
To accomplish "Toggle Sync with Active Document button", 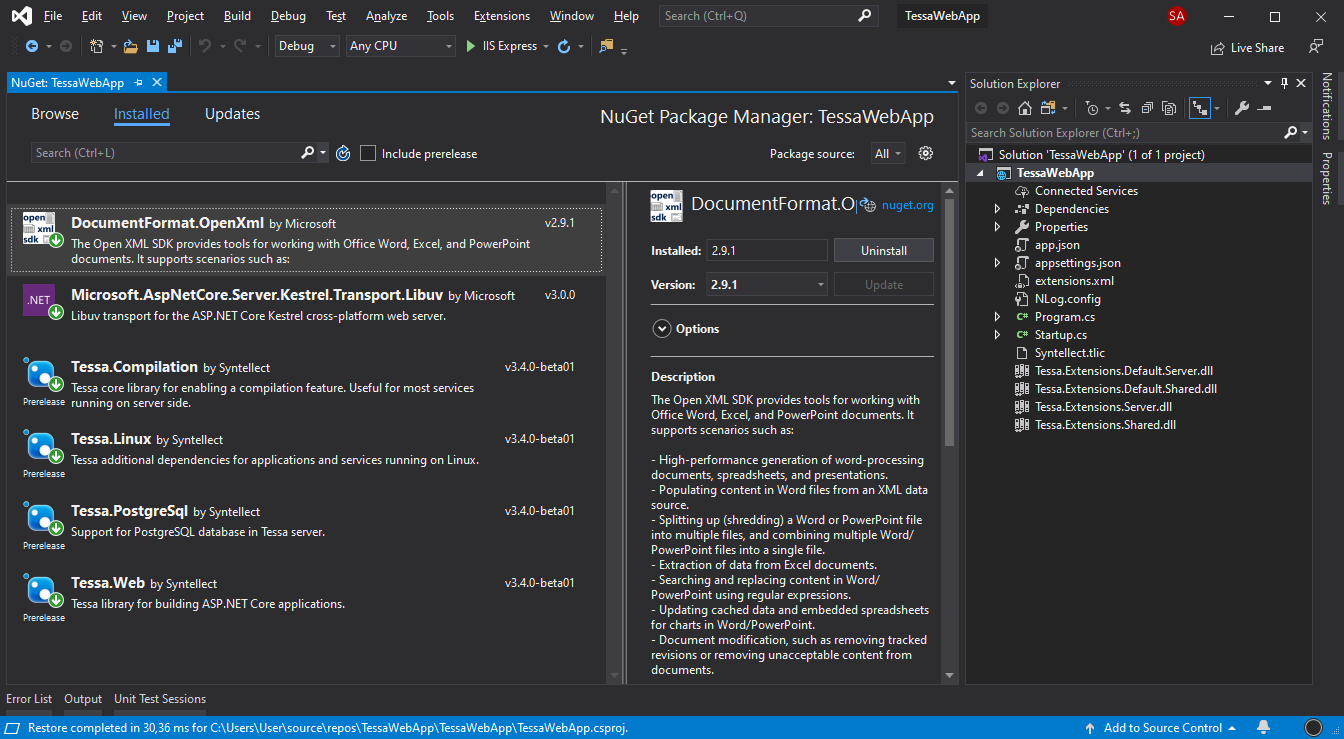I will (1124, 108).
